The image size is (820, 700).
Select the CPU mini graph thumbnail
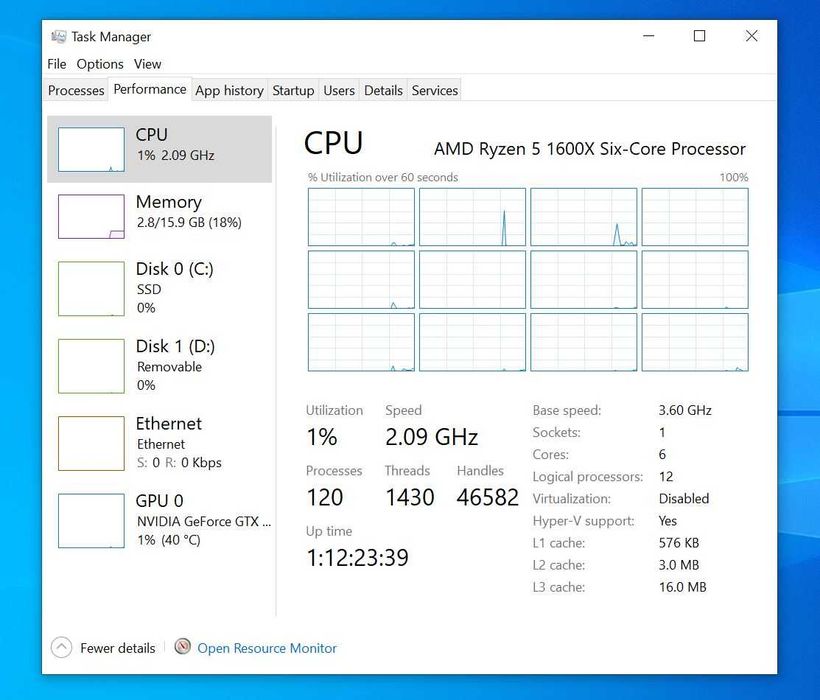coord(91,149)
